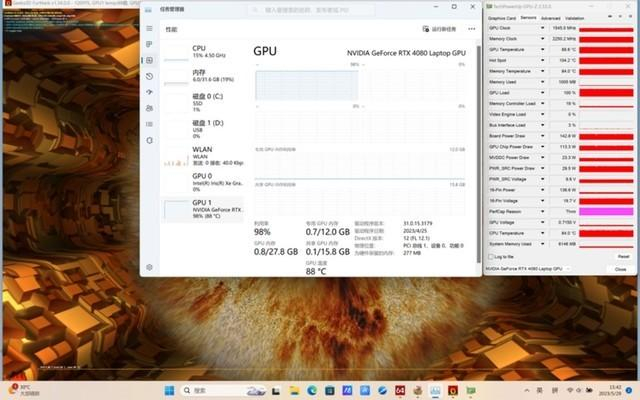
Task: Open Task Manager settings gear icon
Action: (x=149, y=267)
